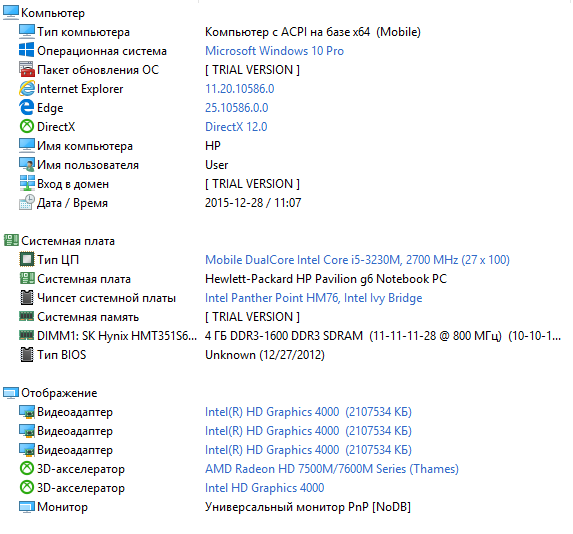573x534 pixels.
Task: Click the Монитор display icon
Action: [x=27, y=507]
